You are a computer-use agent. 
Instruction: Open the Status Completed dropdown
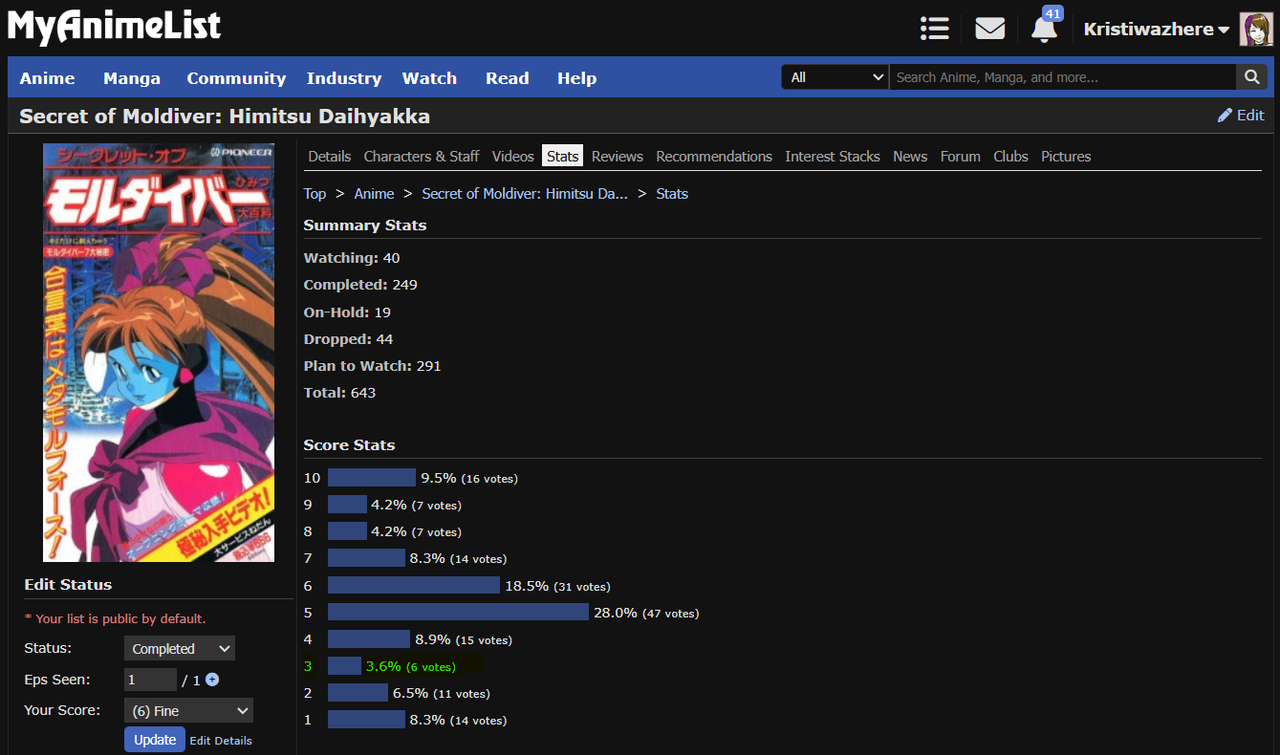point(179,649)
